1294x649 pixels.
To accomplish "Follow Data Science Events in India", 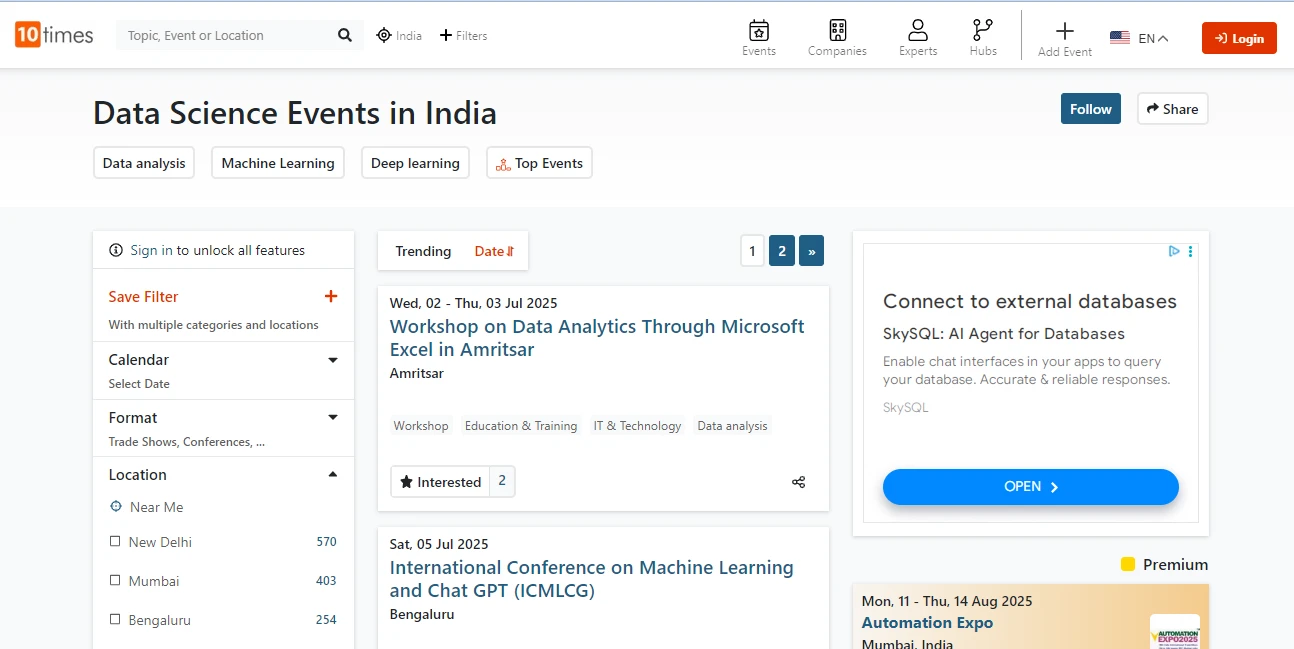I will tap(1091, 109).
